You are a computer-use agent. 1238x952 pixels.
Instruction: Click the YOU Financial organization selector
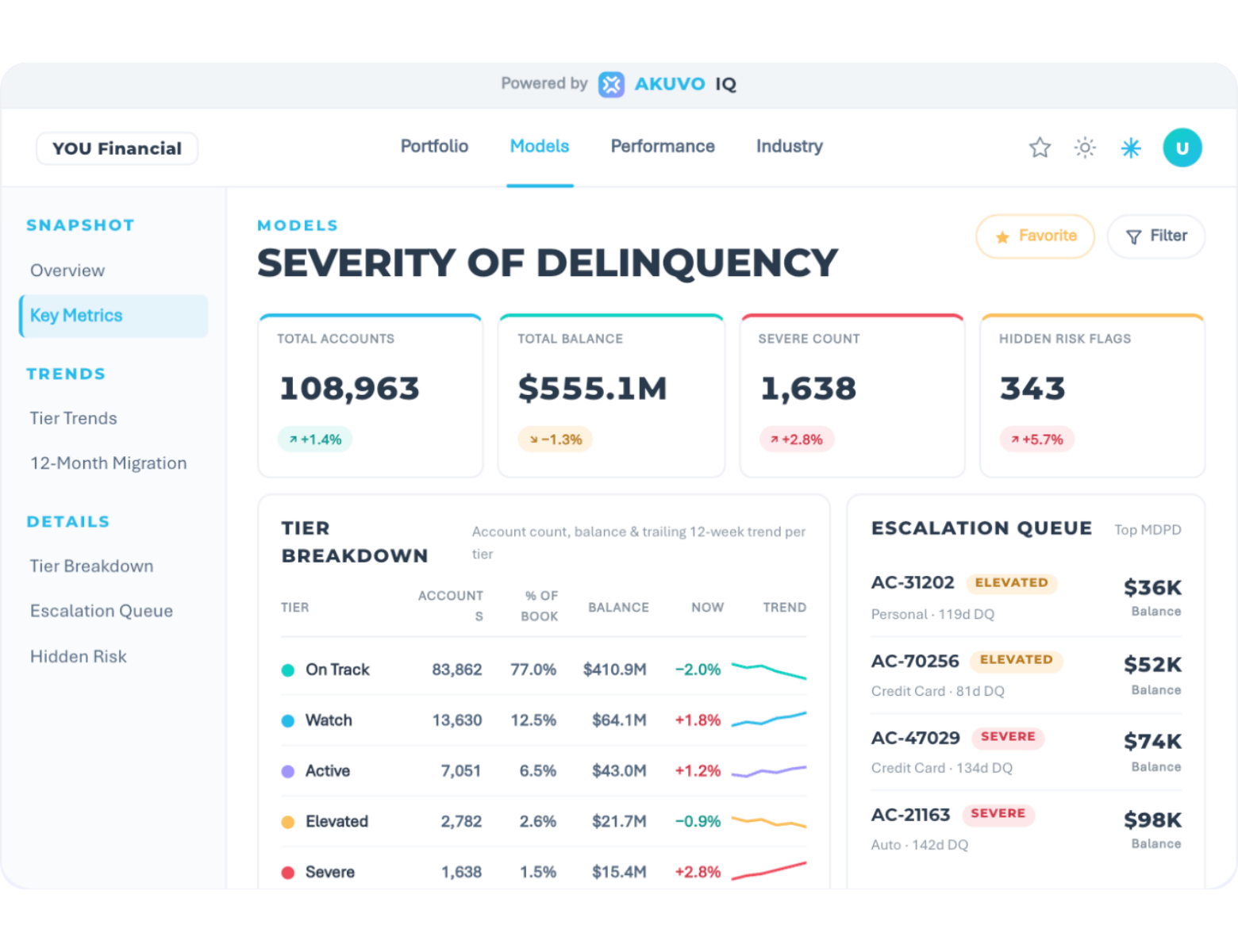pos(117,148)
